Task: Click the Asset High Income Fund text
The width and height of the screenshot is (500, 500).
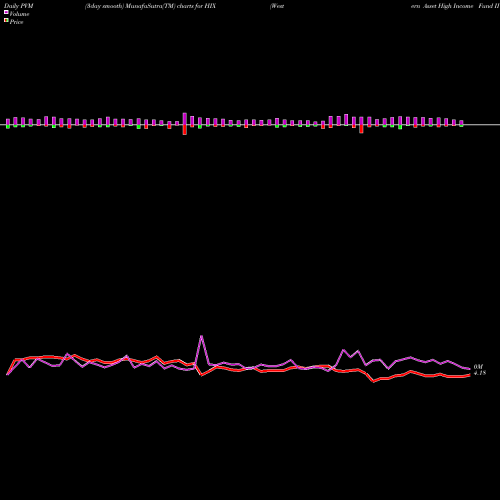Action: (x=458, y=6)
